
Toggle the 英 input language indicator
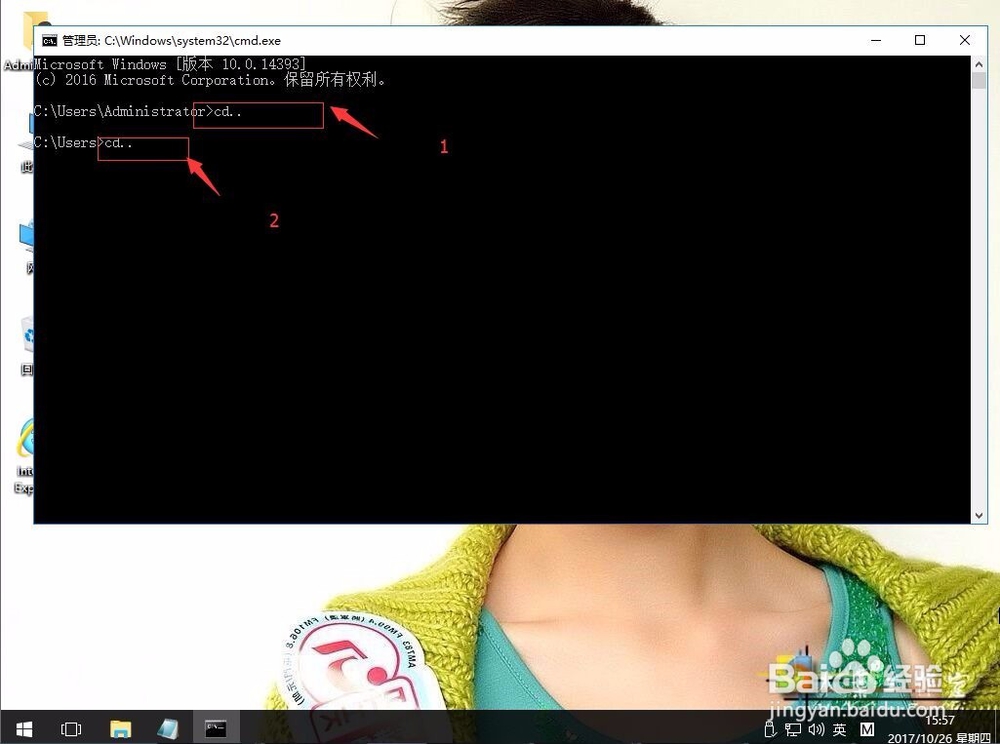pos(839,729)
